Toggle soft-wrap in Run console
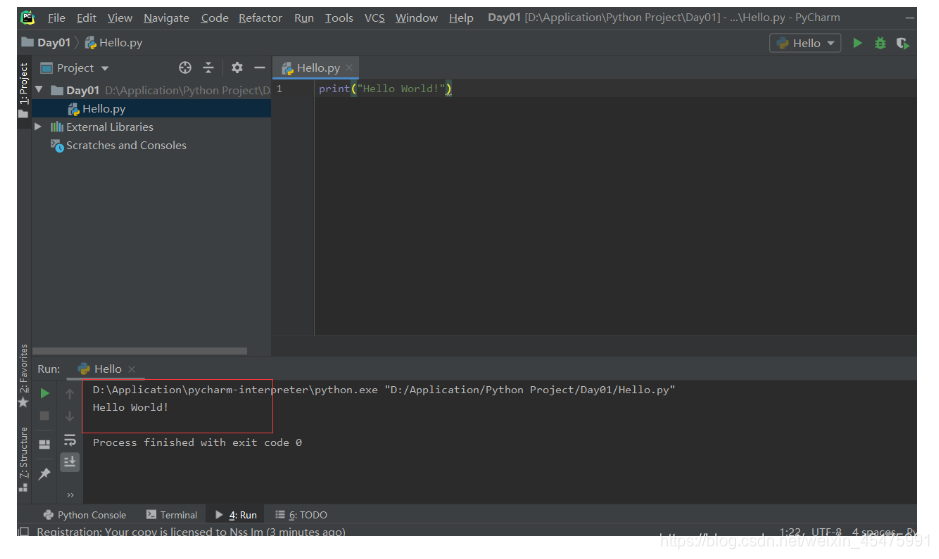The height and width of the screenshot is (559, 939). [69, 440]
